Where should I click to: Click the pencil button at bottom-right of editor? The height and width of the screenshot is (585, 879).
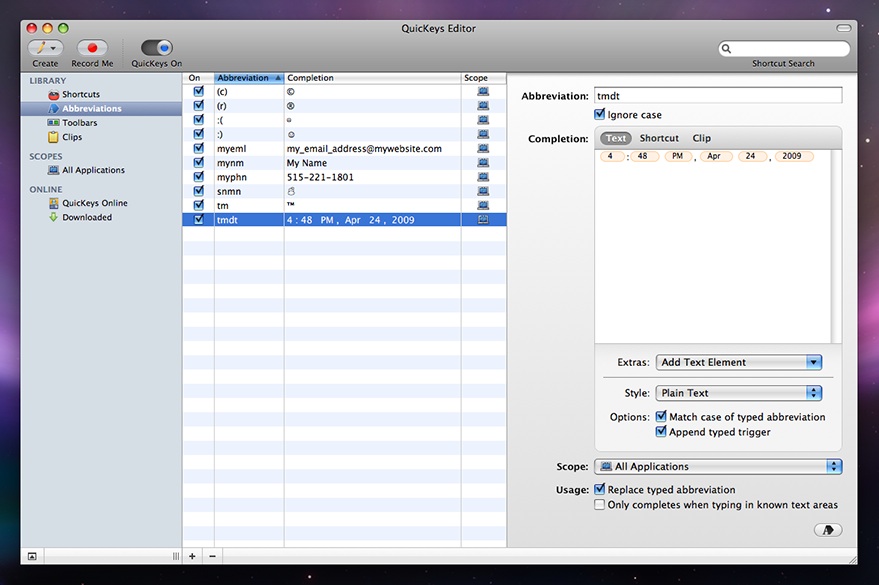[x=828, y=530]
